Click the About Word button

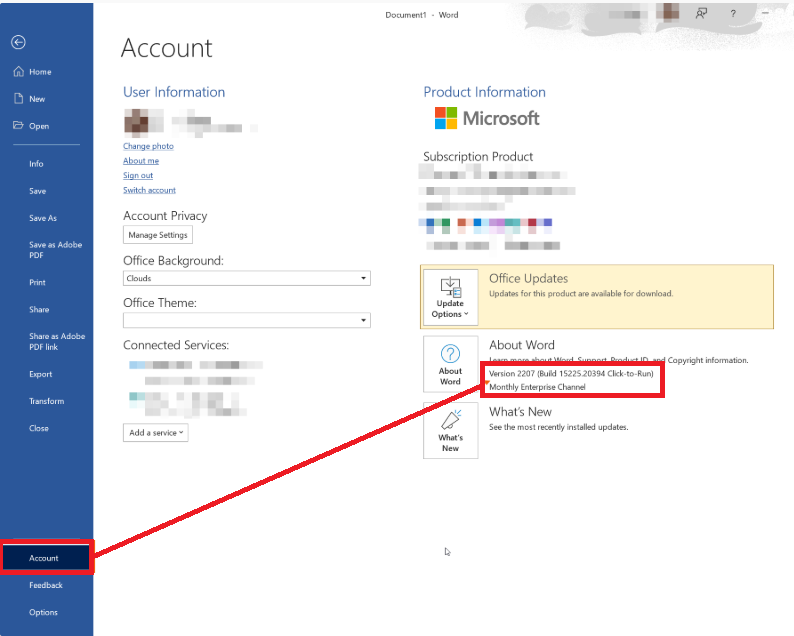coord(450,365)
